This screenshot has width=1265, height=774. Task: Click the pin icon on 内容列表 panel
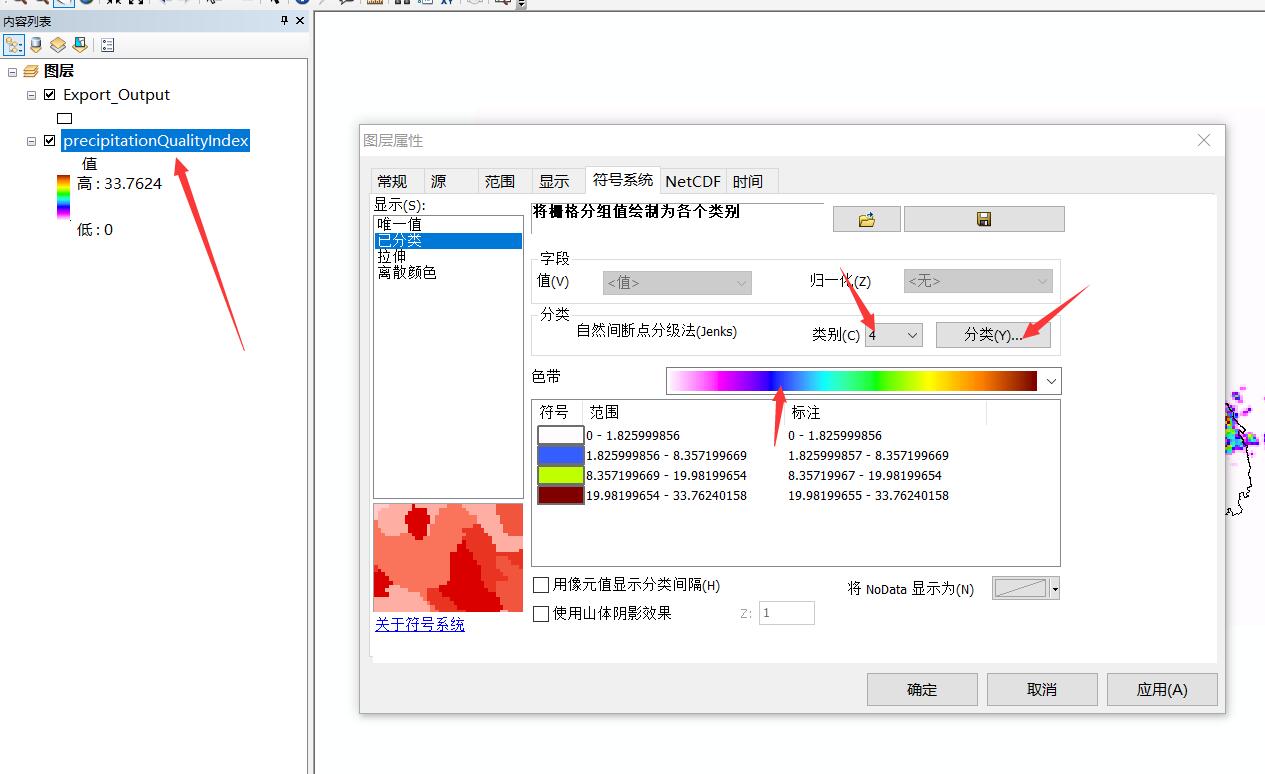click(x=283, y=21)
